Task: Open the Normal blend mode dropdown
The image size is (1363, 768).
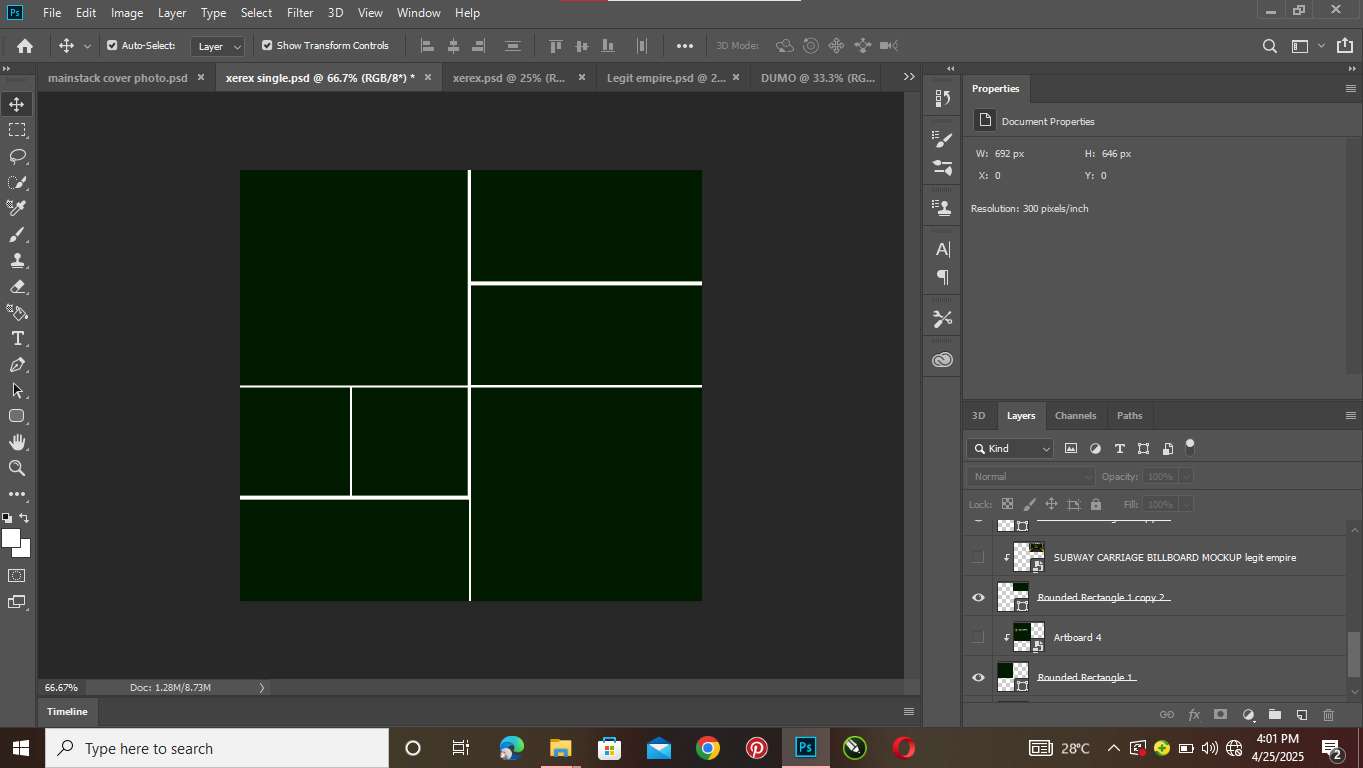Action: (1031, 477)
